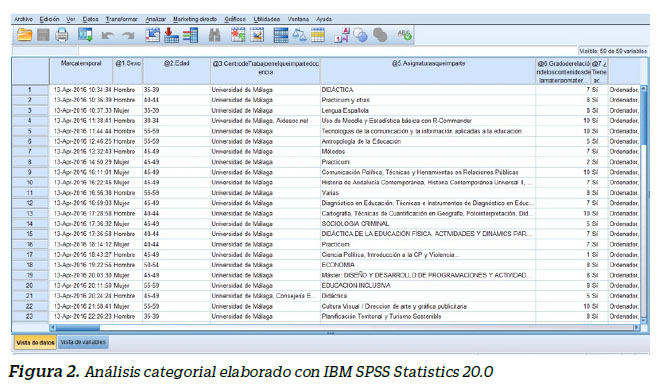Select 'Varias' cell in row 11
This screenshot has width=663, height=388.
click(428, 193)
